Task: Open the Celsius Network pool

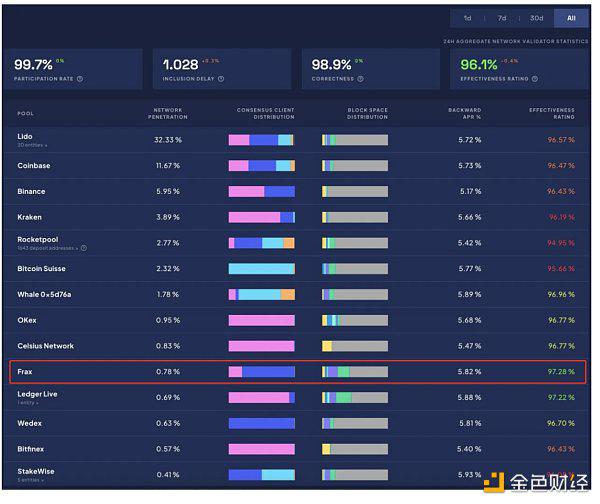Action: pos(45,346)
